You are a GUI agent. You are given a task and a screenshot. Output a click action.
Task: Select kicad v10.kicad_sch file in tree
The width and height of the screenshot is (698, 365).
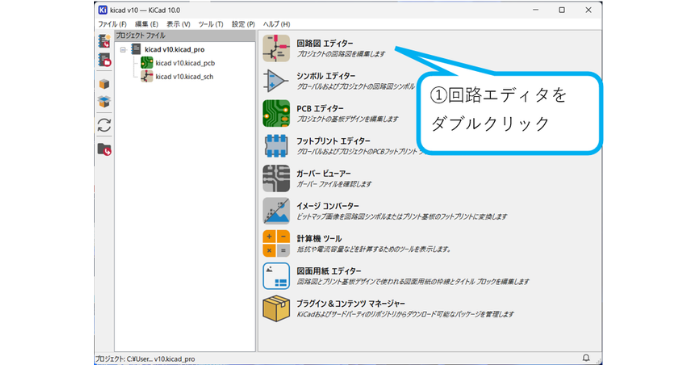184,77
